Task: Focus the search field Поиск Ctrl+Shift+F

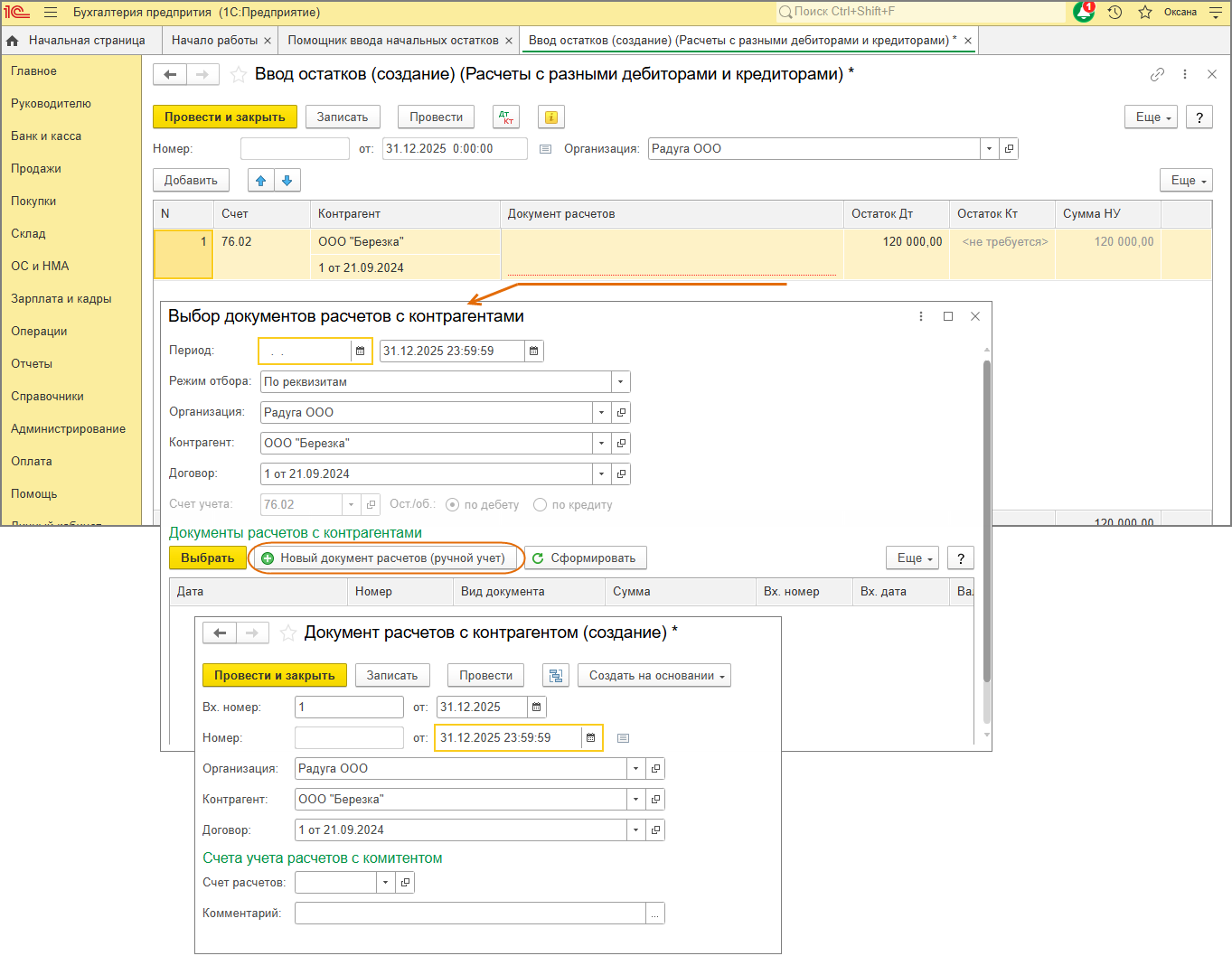Action: point(920,12)
